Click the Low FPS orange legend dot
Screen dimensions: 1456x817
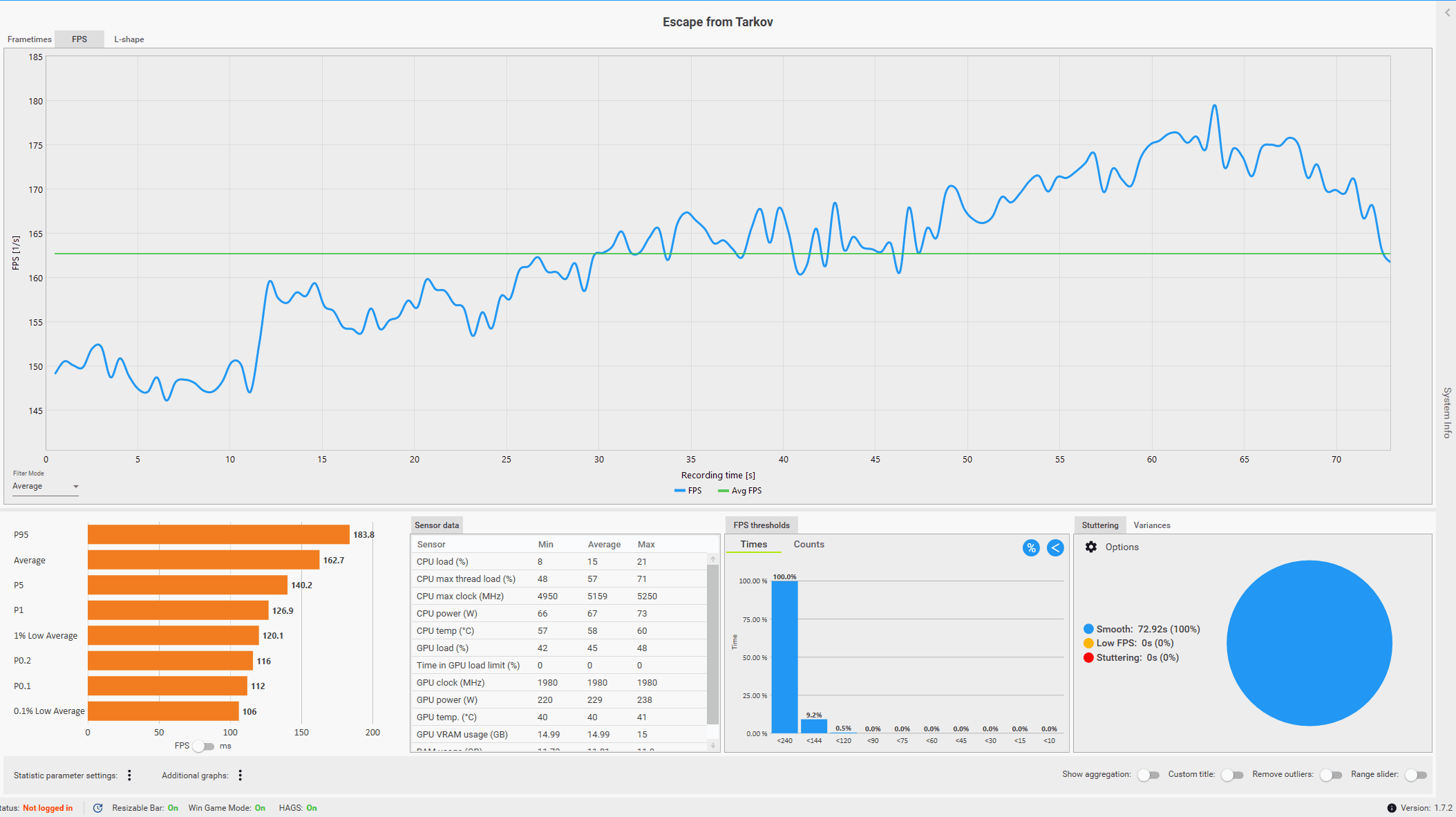tap(1088, 644)
